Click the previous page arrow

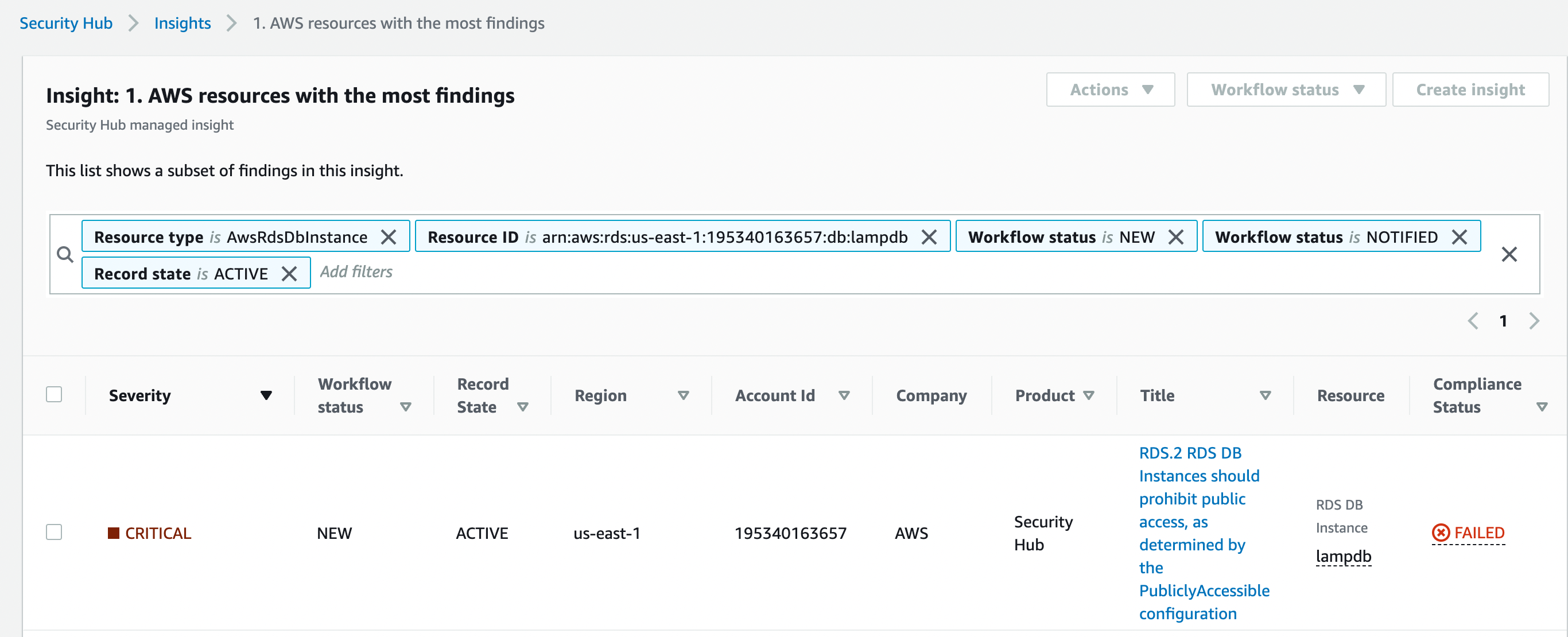point(1474,321)
